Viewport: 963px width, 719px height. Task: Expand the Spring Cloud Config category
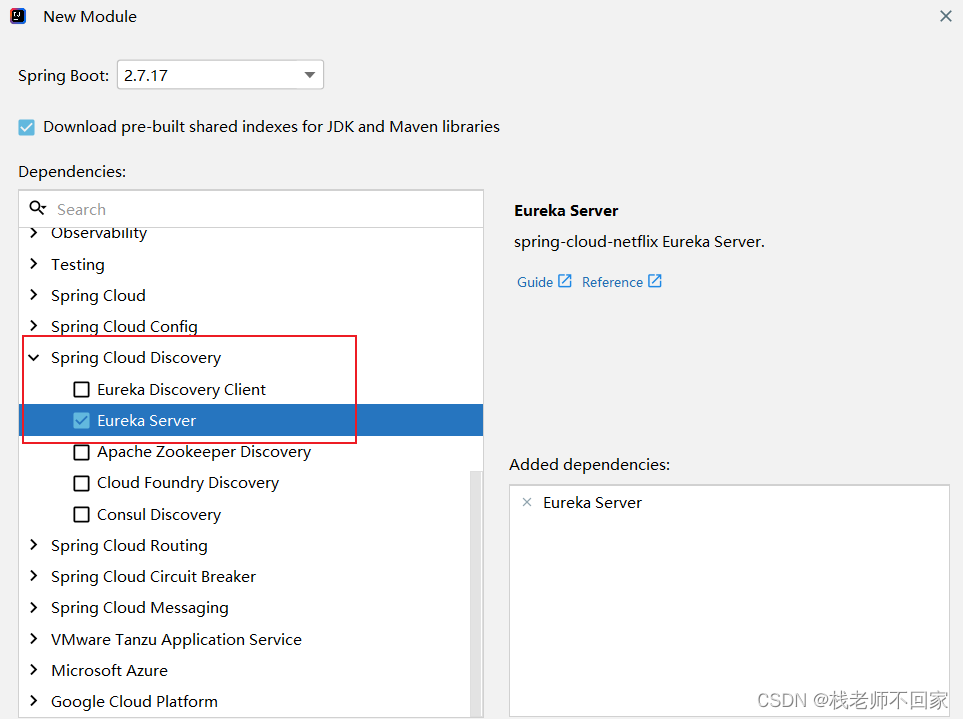(34, 325)
